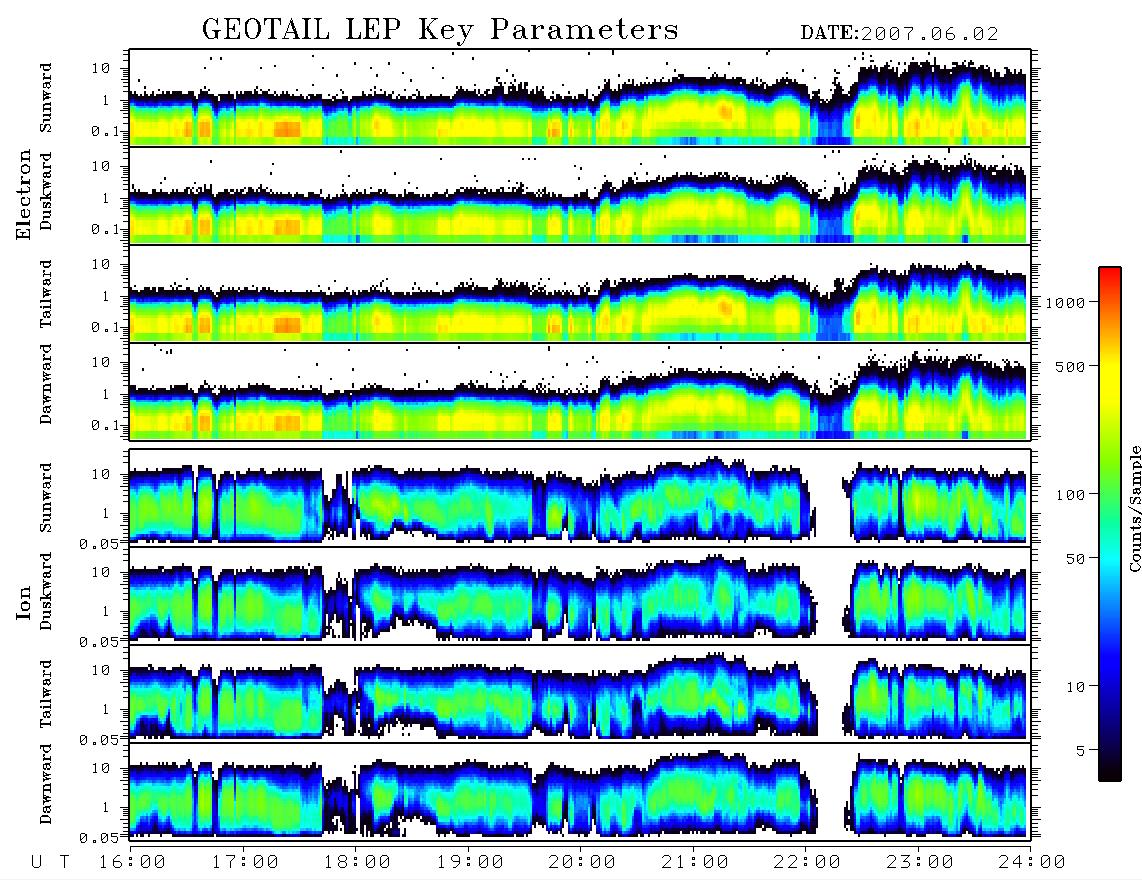Click the Ion Tailward spectrogram panel
This screenshot has width=1142, height=880.
(x=580, y=693)
